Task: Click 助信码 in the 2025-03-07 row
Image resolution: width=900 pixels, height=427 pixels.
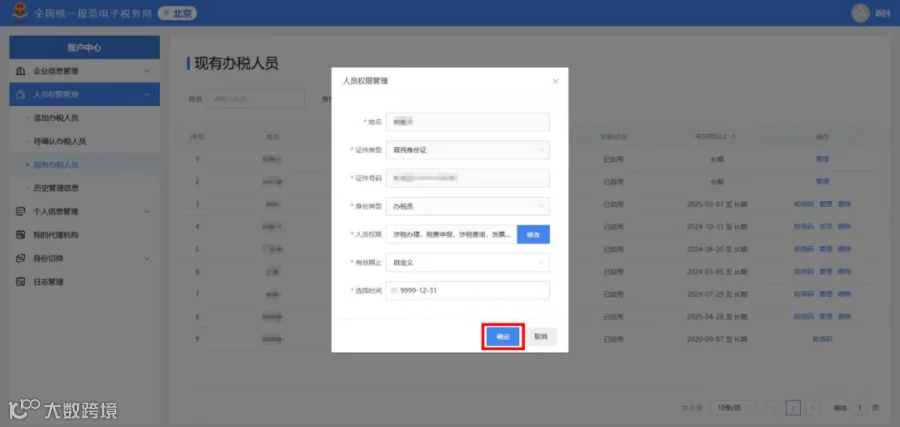Action: pyautogui.click(x=804, y=204)
